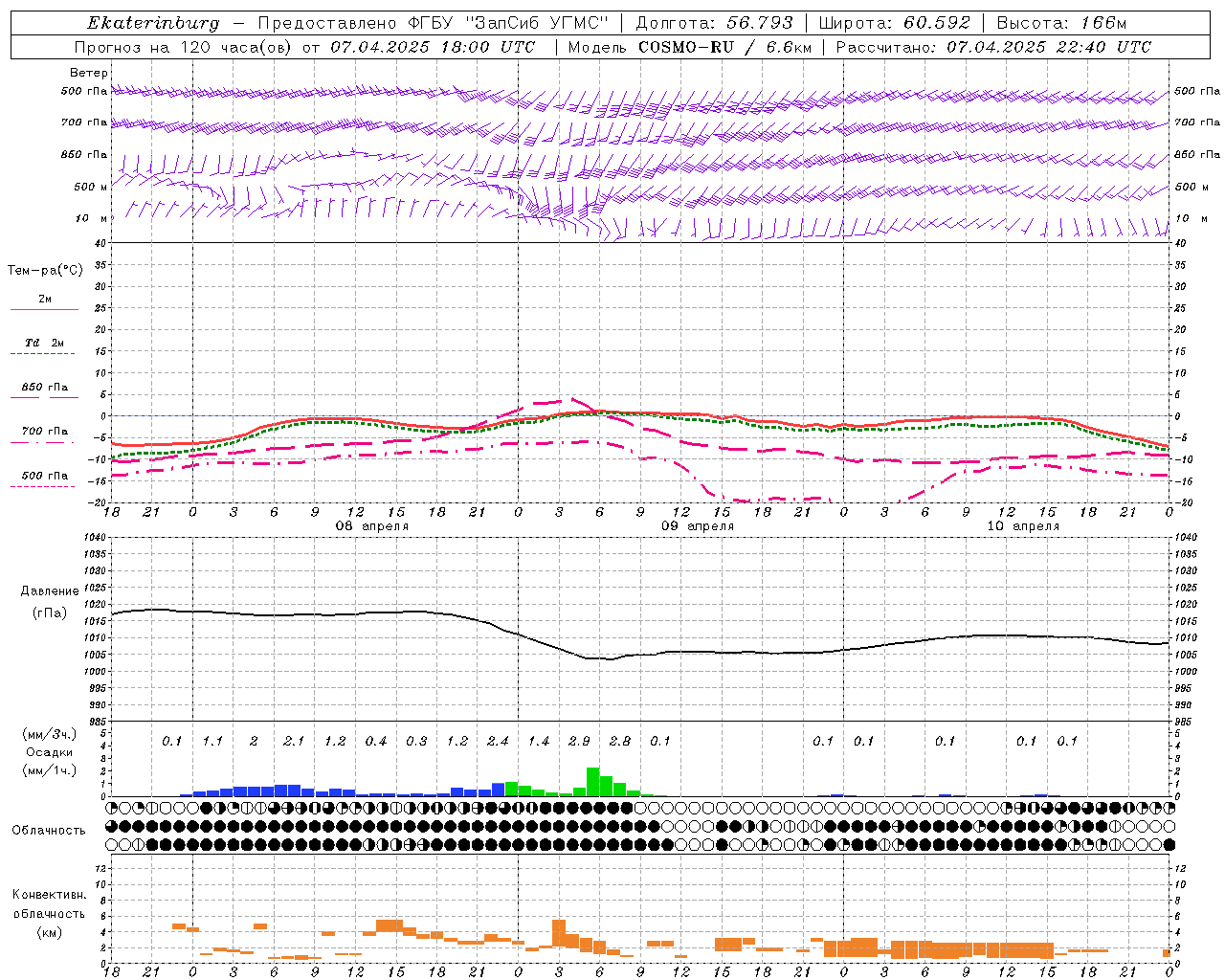Click the 'Конвективн.' convective cloud label
This screenshot has width=1225, height=980.
[x=49, y=895]
